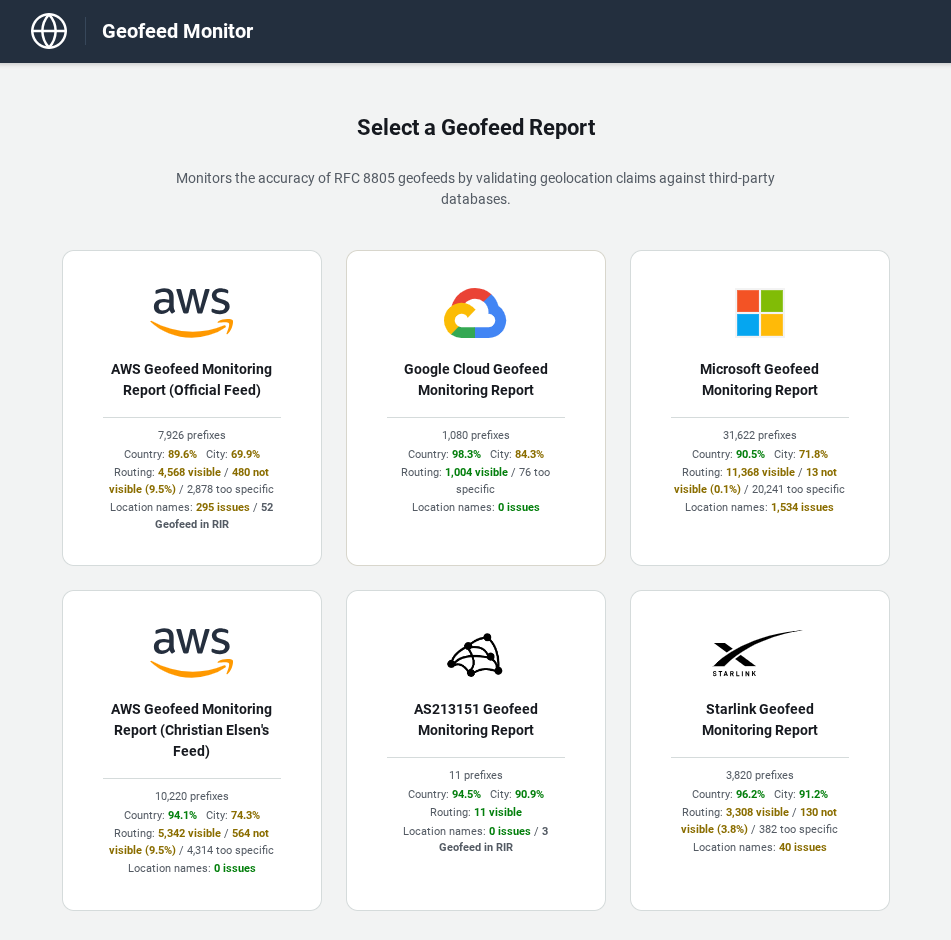Viewport: 951px width, 940px height.
Task: Click 'Geofeed in RIR' on AS213151 card
Action: tap(476, 848)
